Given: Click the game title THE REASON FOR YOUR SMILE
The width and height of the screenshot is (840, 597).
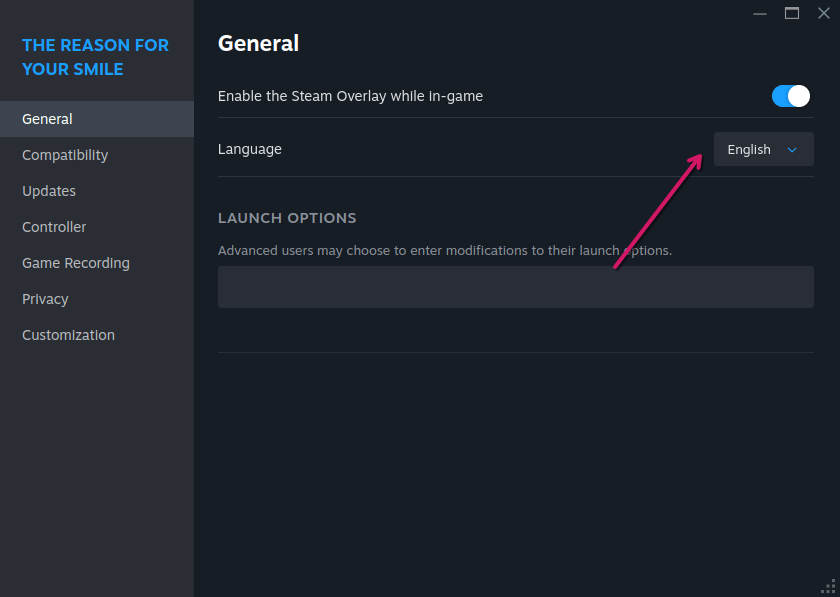Looking at the screenshot, I should coord(95,57).
